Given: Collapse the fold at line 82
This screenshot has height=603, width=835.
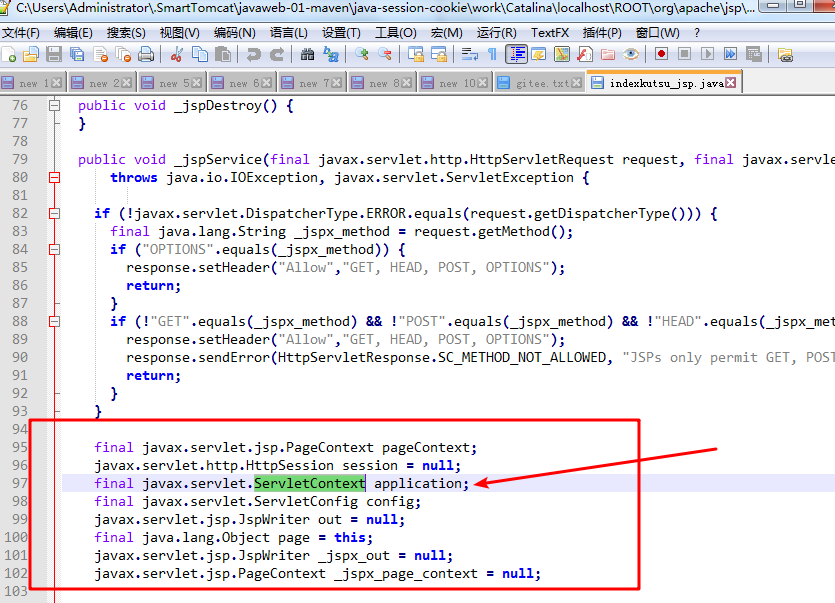Looking at the screenshot, I should (x=54, y=214).
